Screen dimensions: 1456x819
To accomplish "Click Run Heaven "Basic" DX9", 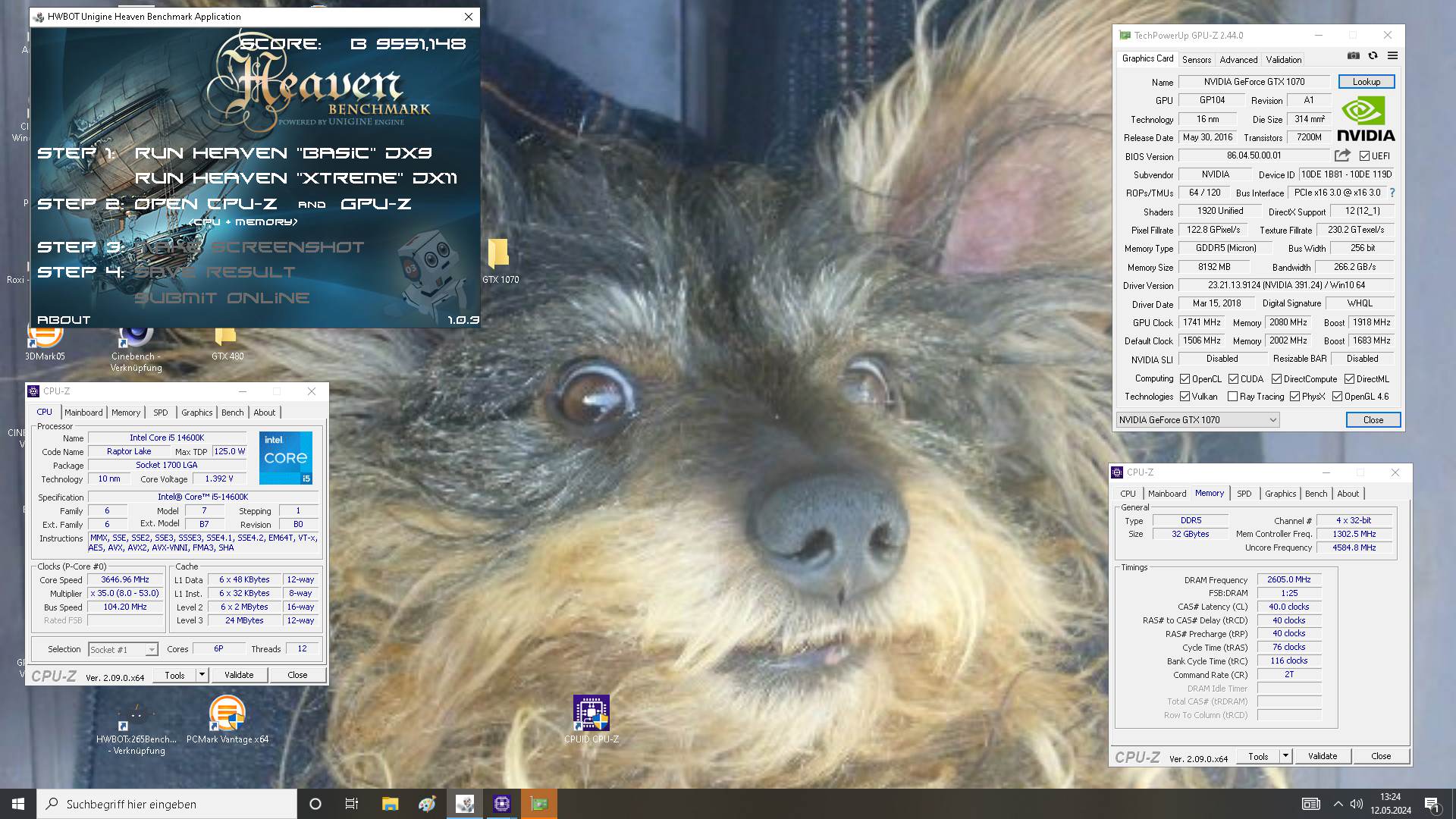I will (x=283, y=153).
